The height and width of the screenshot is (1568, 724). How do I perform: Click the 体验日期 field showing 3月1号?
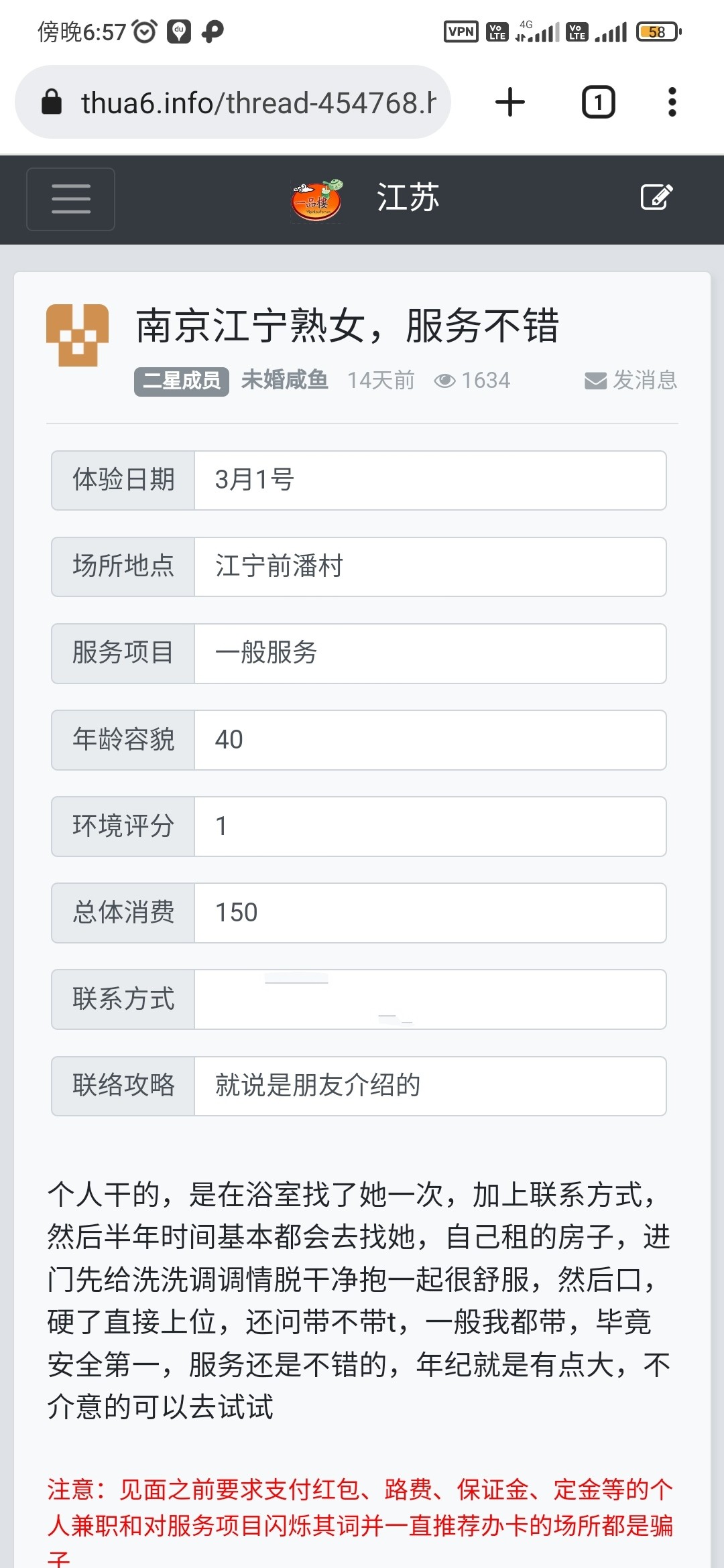[430, 480]
